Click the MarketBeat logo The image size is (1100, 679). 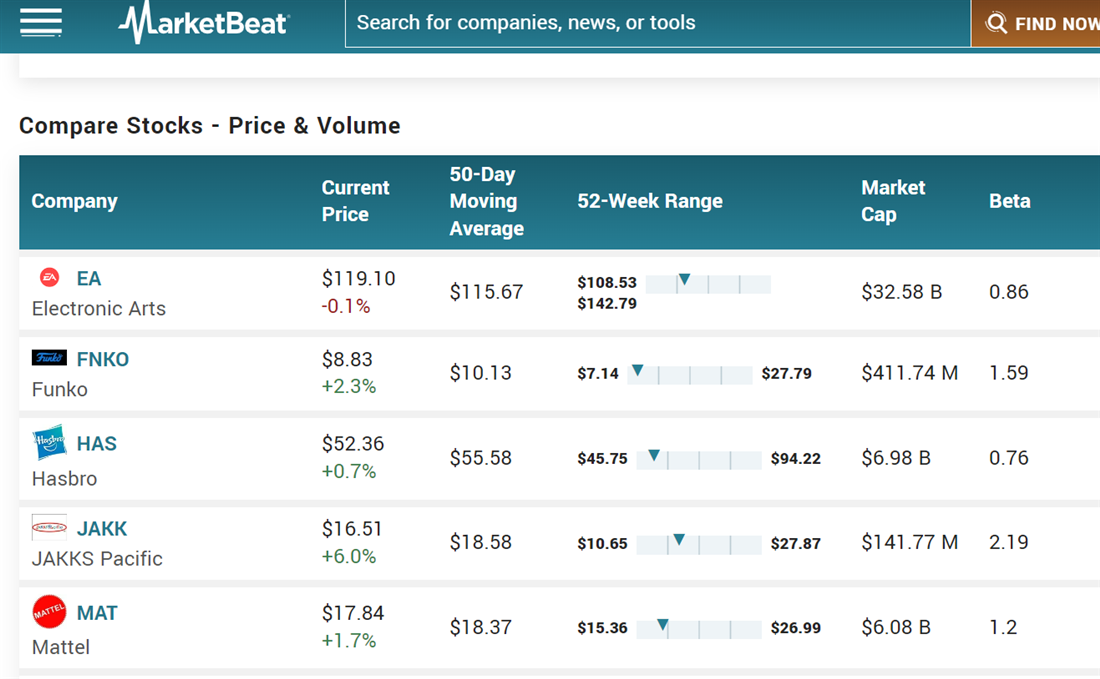tap(204, 23)
